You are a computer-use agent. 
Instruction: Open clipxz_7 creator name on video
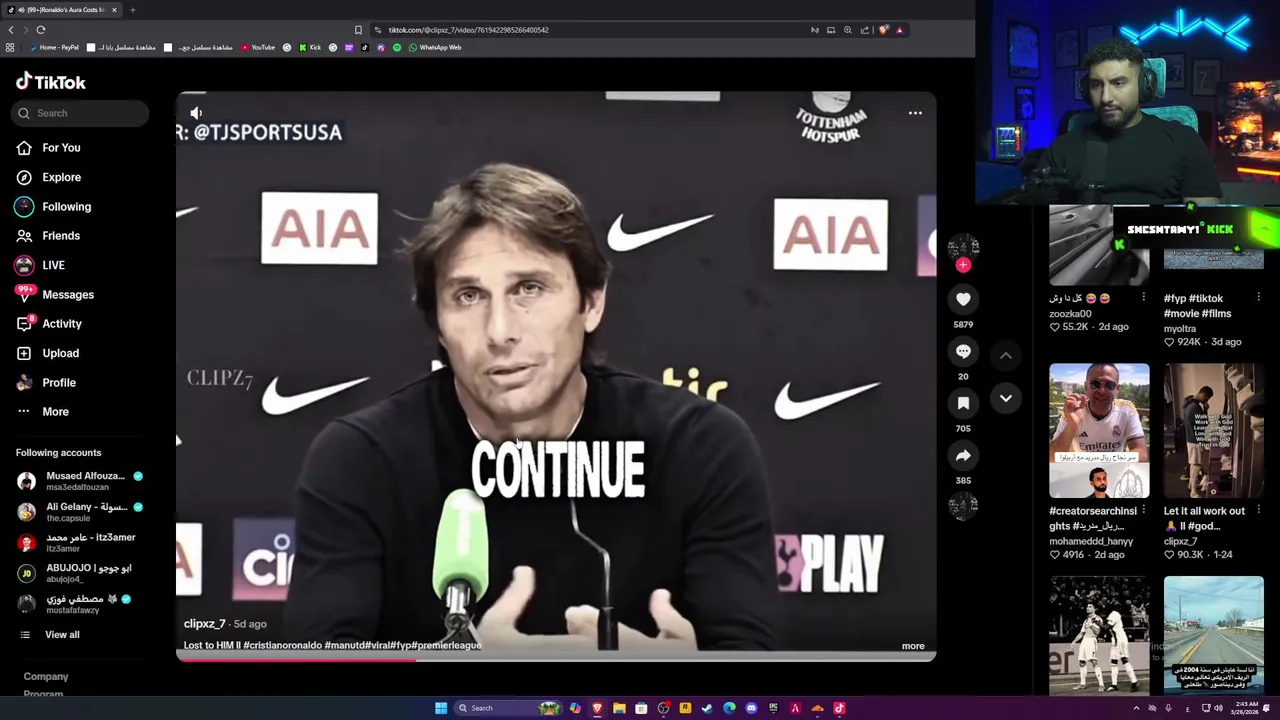tap(204, 624)
